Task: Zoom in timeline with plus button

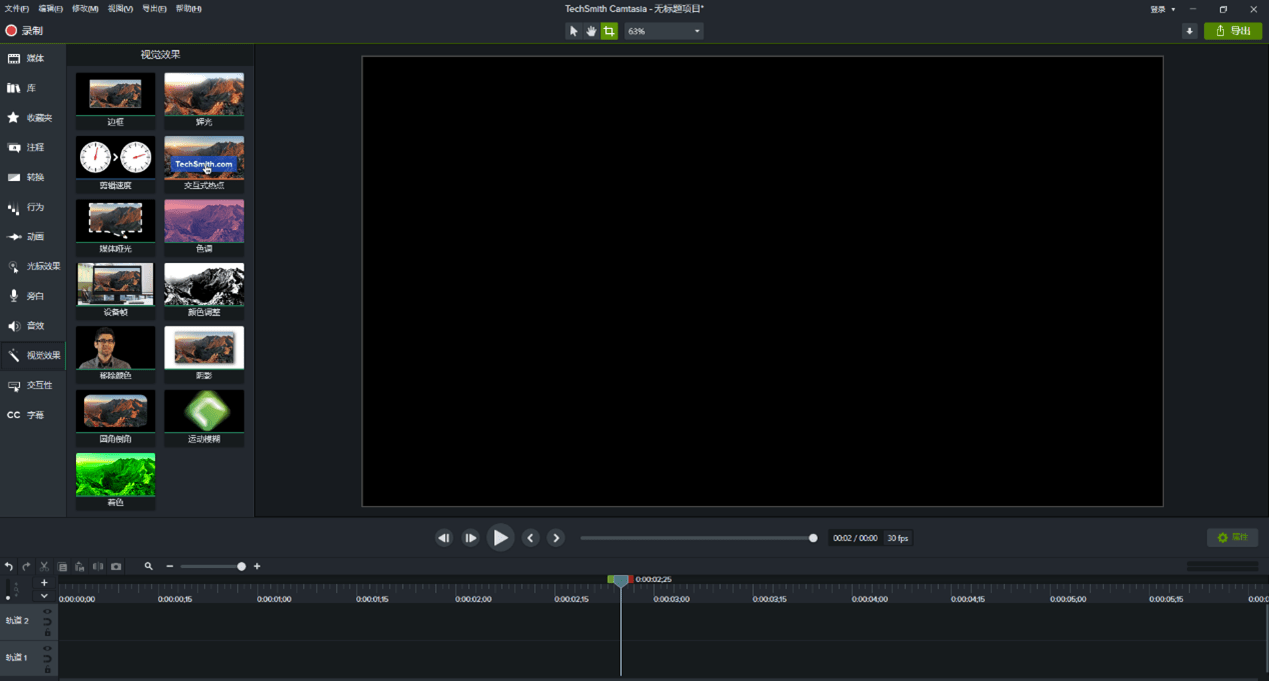Action: click(x=257, y=567)
